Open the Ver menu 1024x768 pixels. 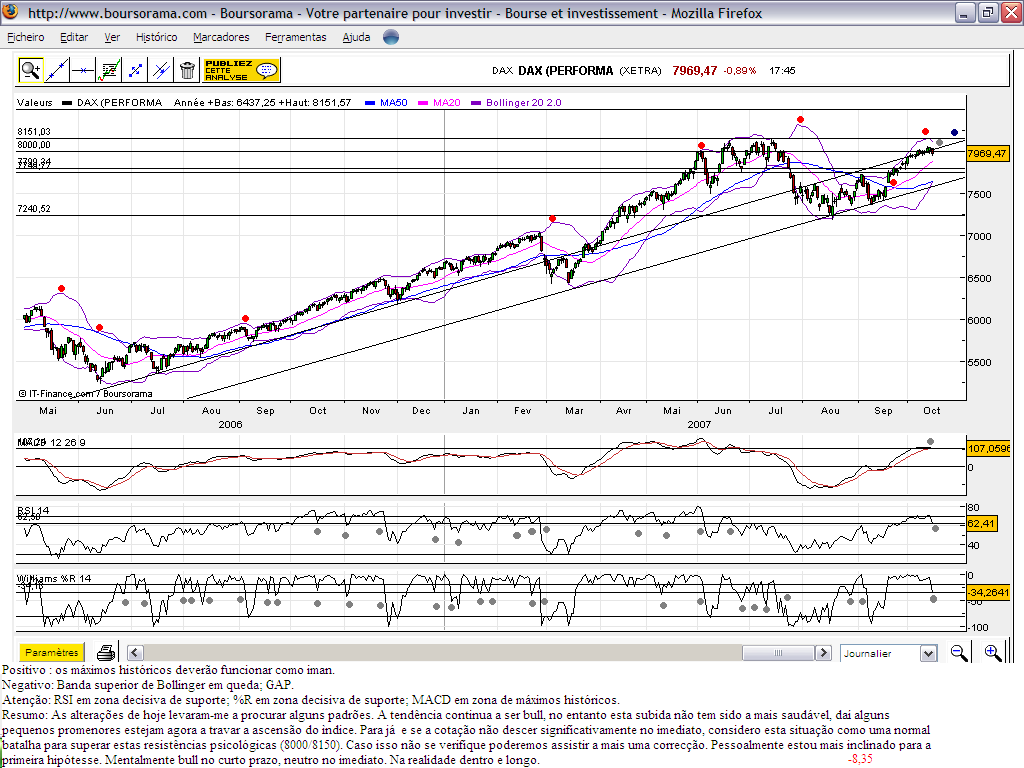112,37
